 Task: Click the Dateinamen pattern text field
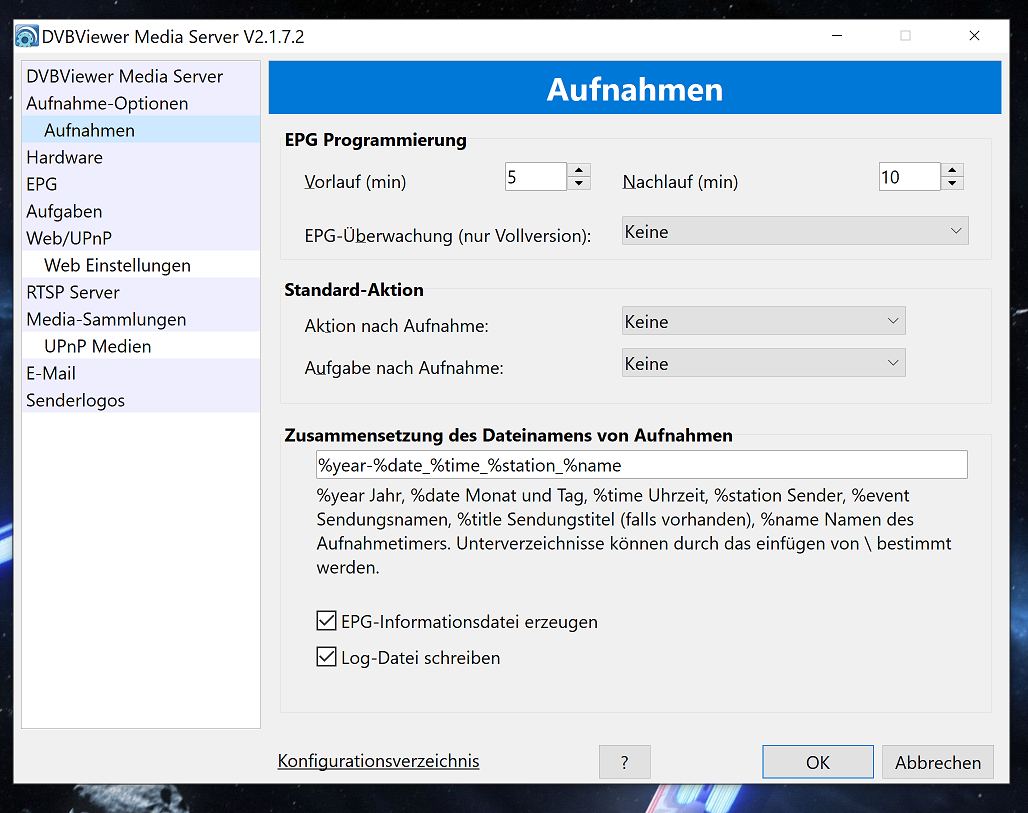(641, 465)
